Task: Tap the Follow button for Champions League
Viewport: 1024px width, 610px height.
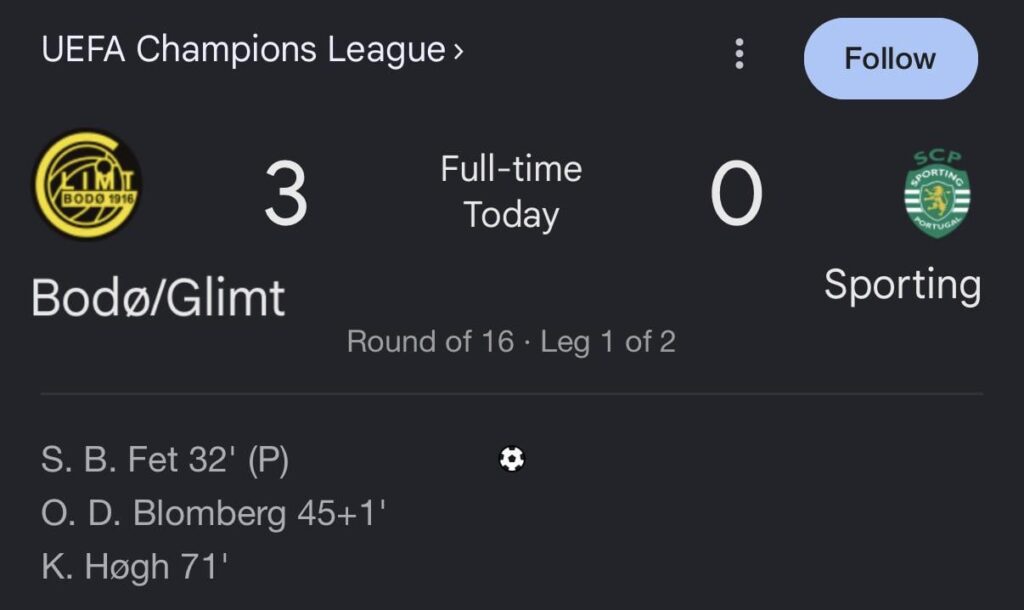Action: pos(889,58)
